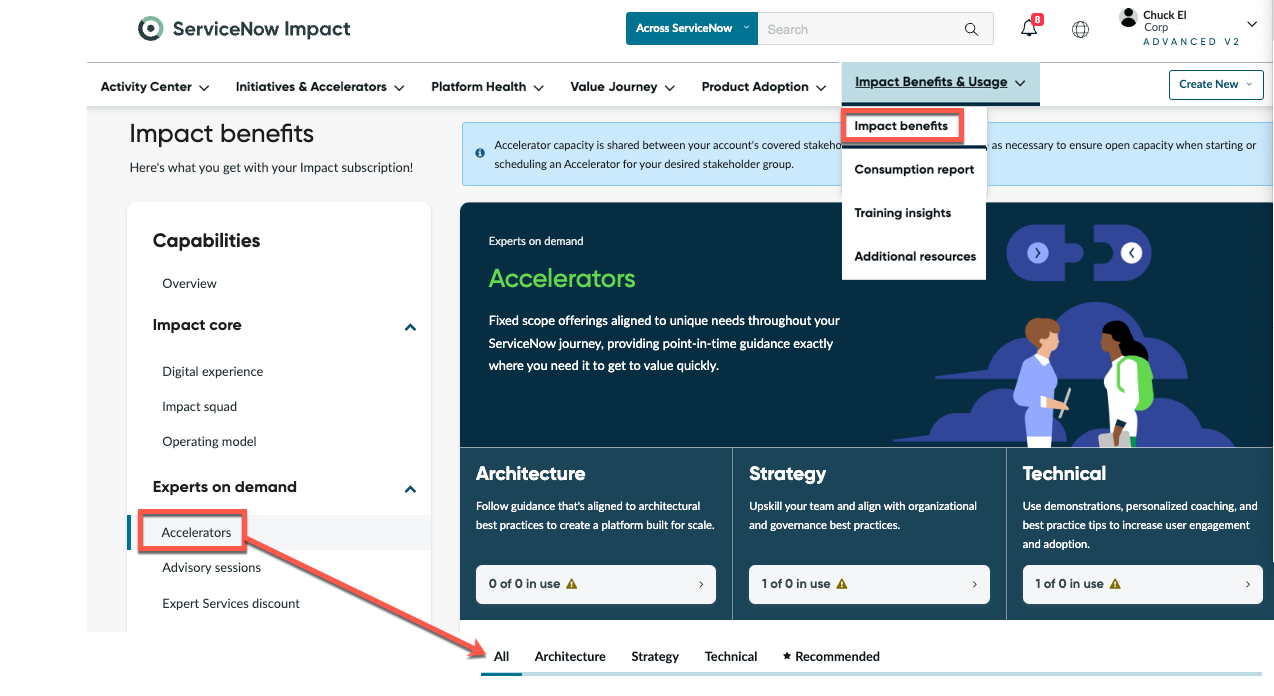
Task: Open Architecture 0 of 0 in use button
Action: (x=596, y=584)
